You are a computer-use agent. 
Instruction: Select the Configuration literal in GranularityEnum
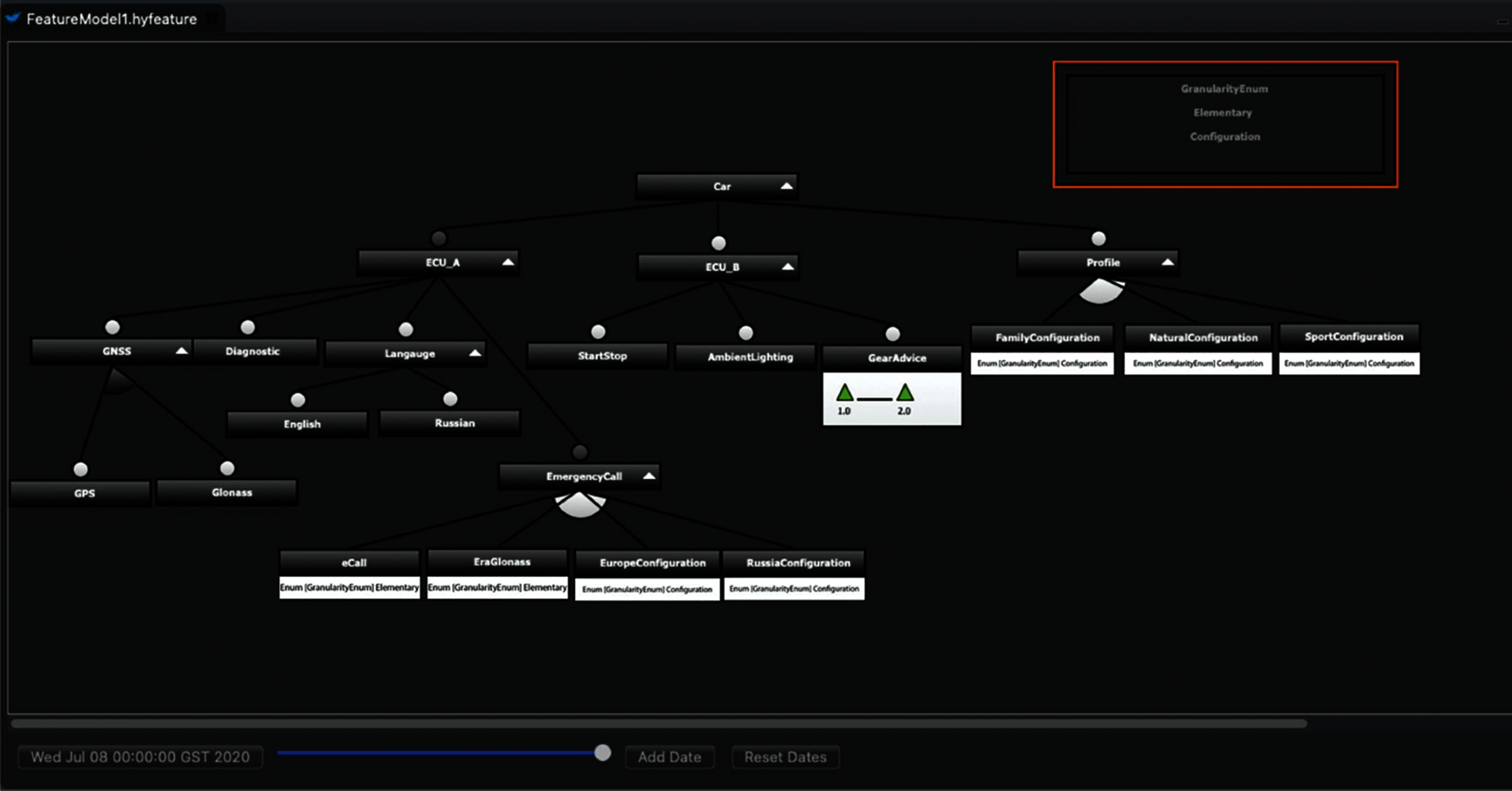1224,136
